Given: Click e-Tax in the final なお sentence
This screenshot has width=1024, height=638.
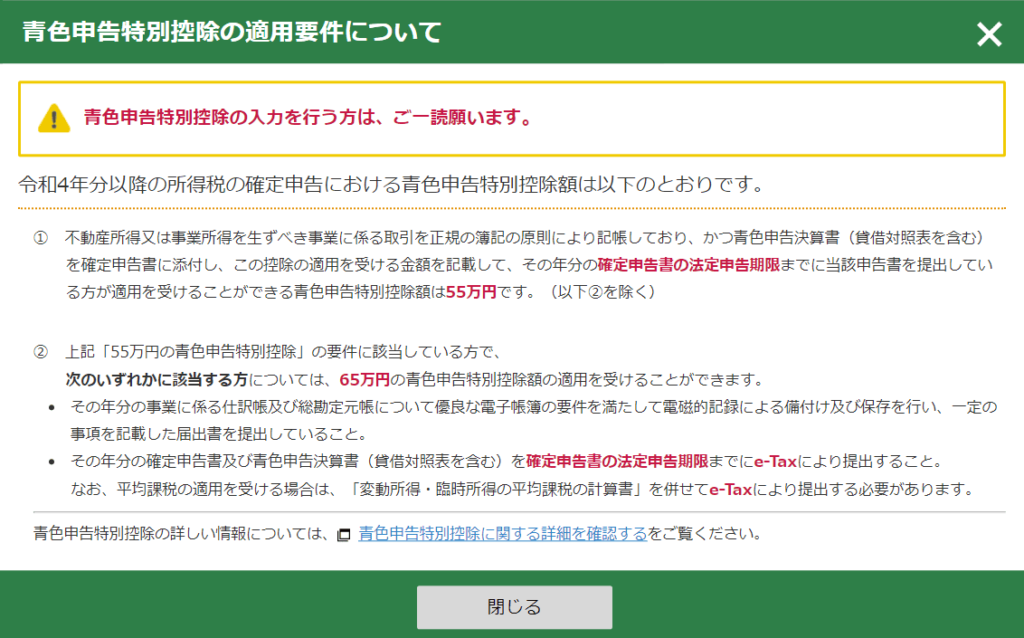Looking at the screenshot, I should point(730,490).
